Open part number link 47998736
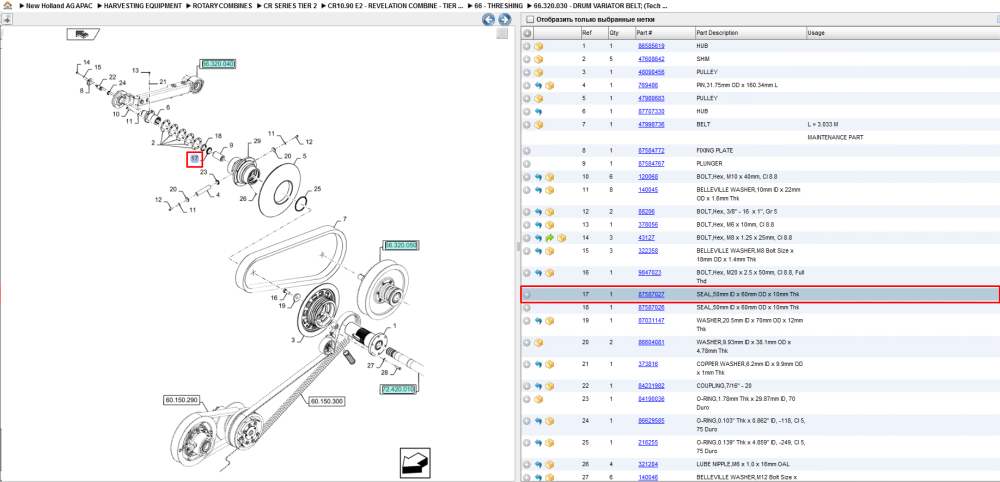1000x482 pixels. (x=651, y=125)
